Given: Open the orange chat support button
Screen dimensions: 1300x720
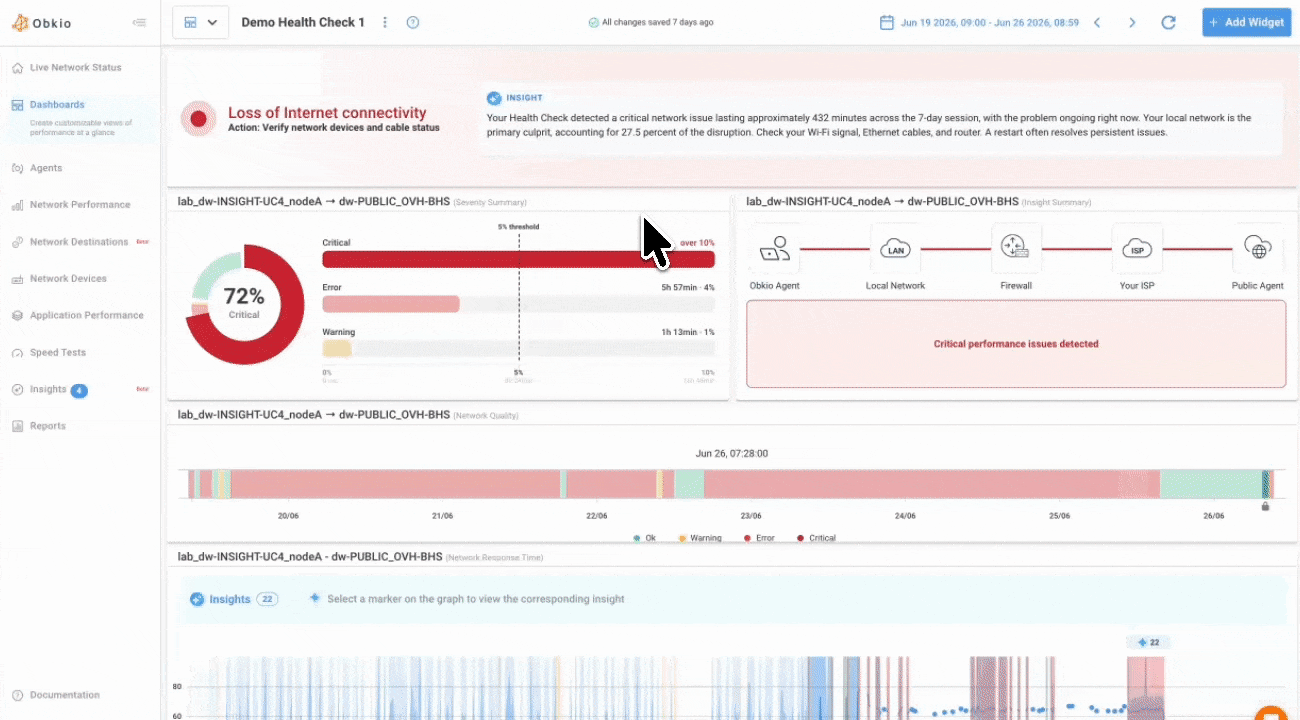Looking at the screenshot, I should (1272, 713).
